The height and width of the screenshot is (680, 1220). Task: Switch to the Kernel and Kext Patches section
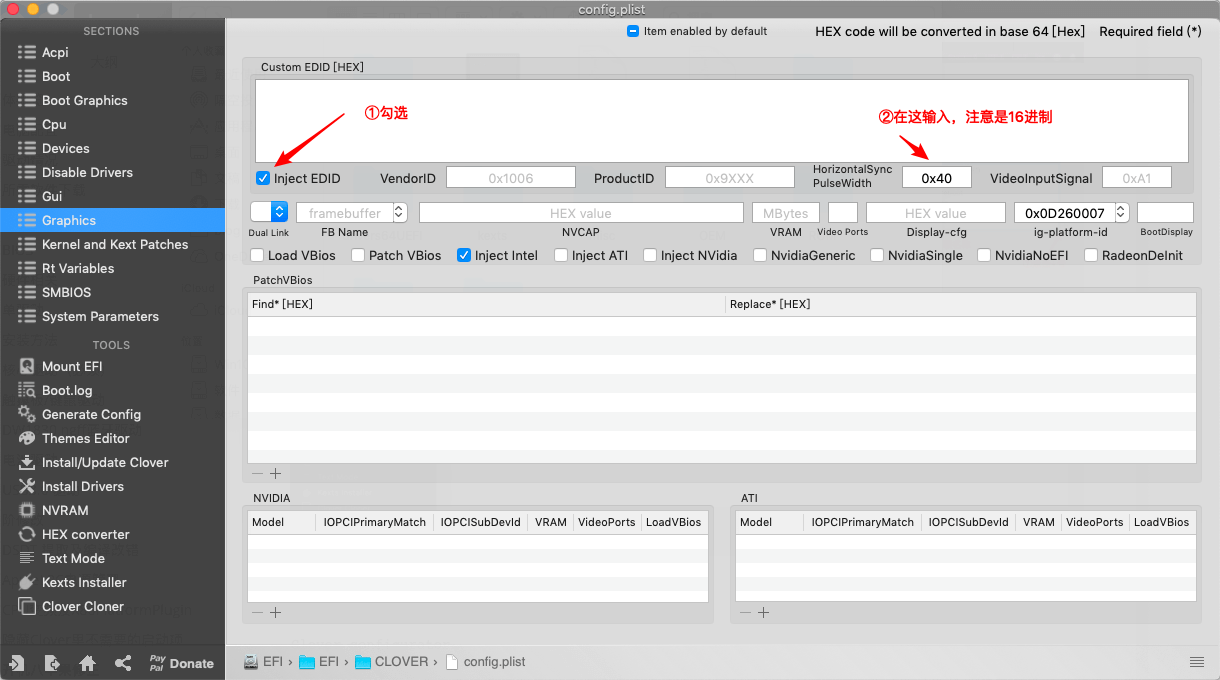coord(114,244)
